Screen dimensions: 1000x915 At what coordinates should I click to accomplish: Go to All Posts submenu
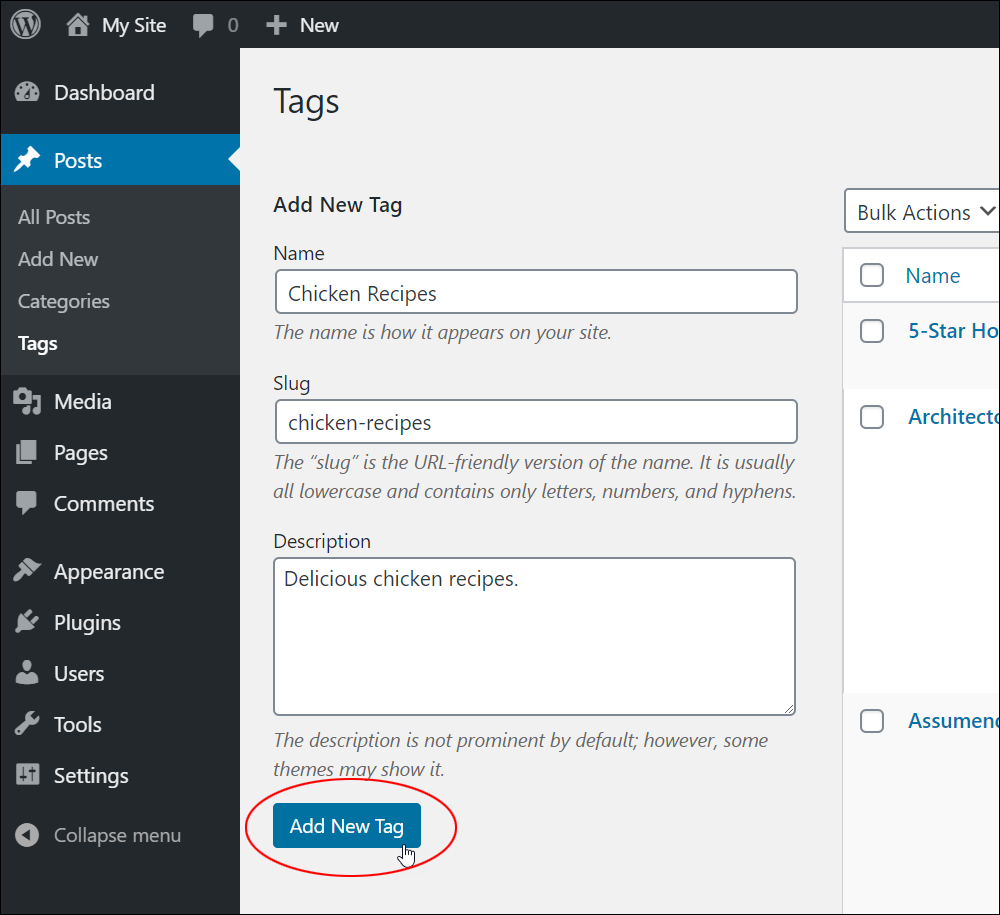point(54,217)
